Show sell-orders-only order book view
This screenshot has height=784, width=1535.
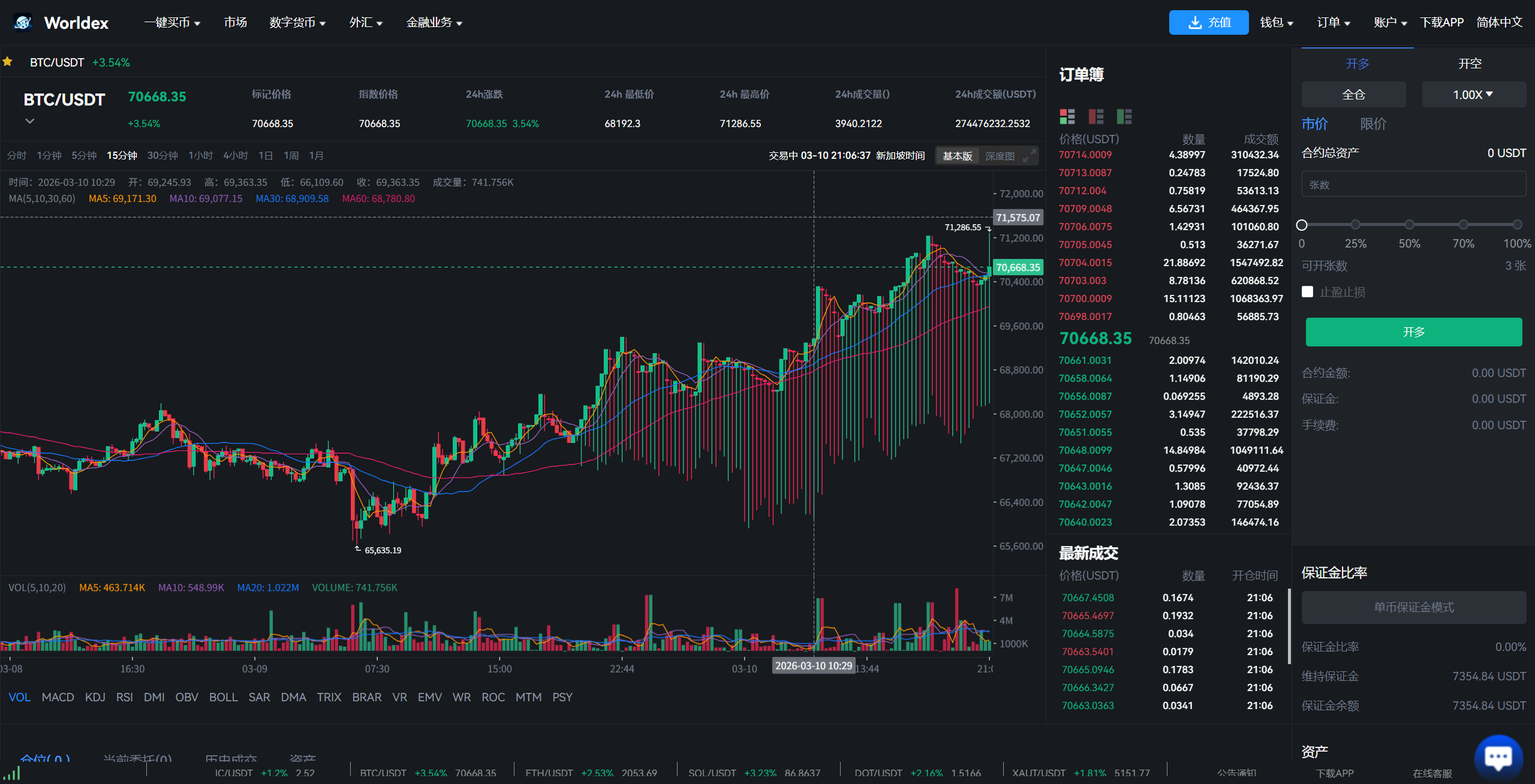1095,116
